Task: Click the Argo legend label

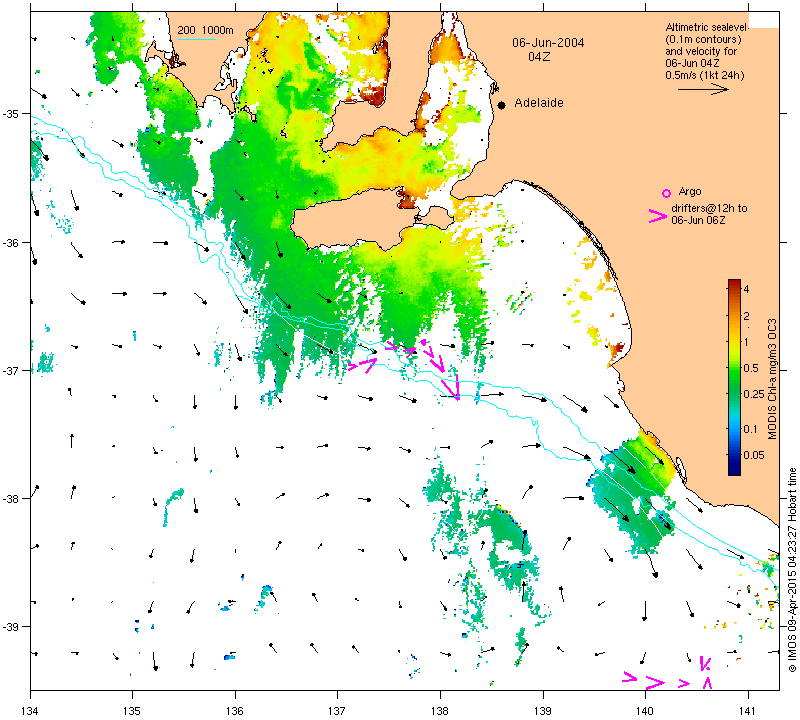Action: click(690, 192)
